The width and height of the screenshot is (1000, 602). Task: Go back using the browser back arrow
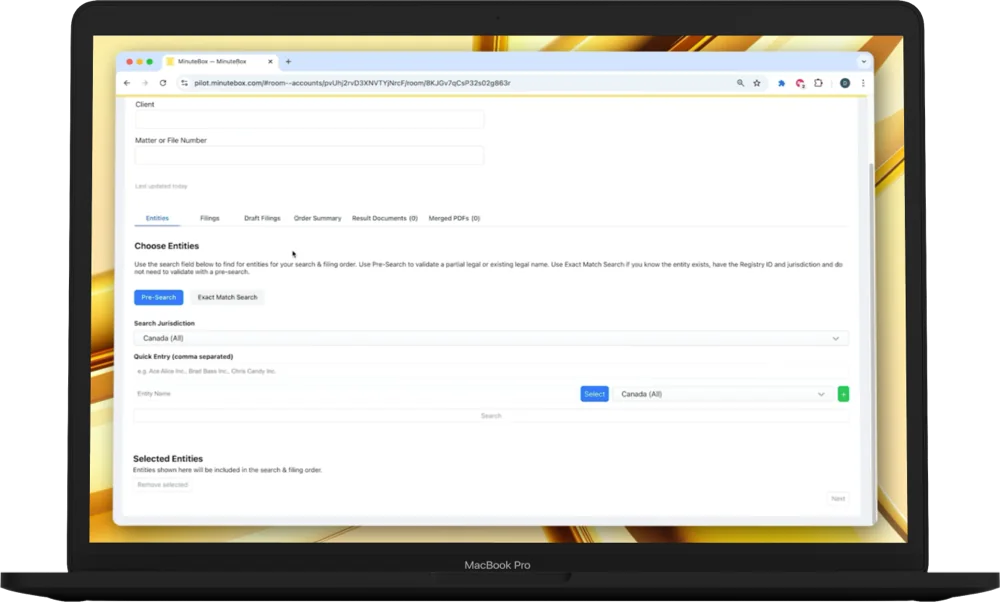tap(127, 83)
